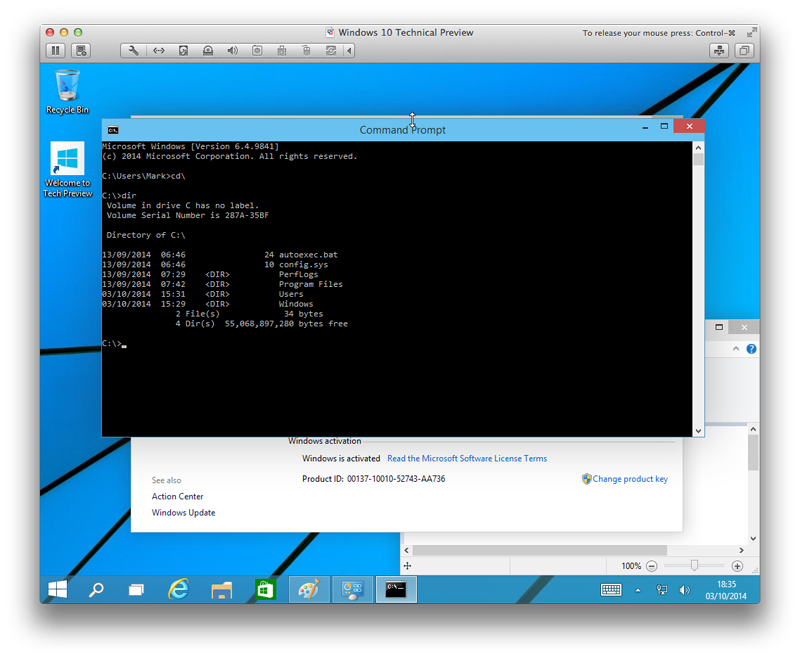800x659 pixels.
Task: Open File Explorer from the taskbar
Action: point(222,589)
